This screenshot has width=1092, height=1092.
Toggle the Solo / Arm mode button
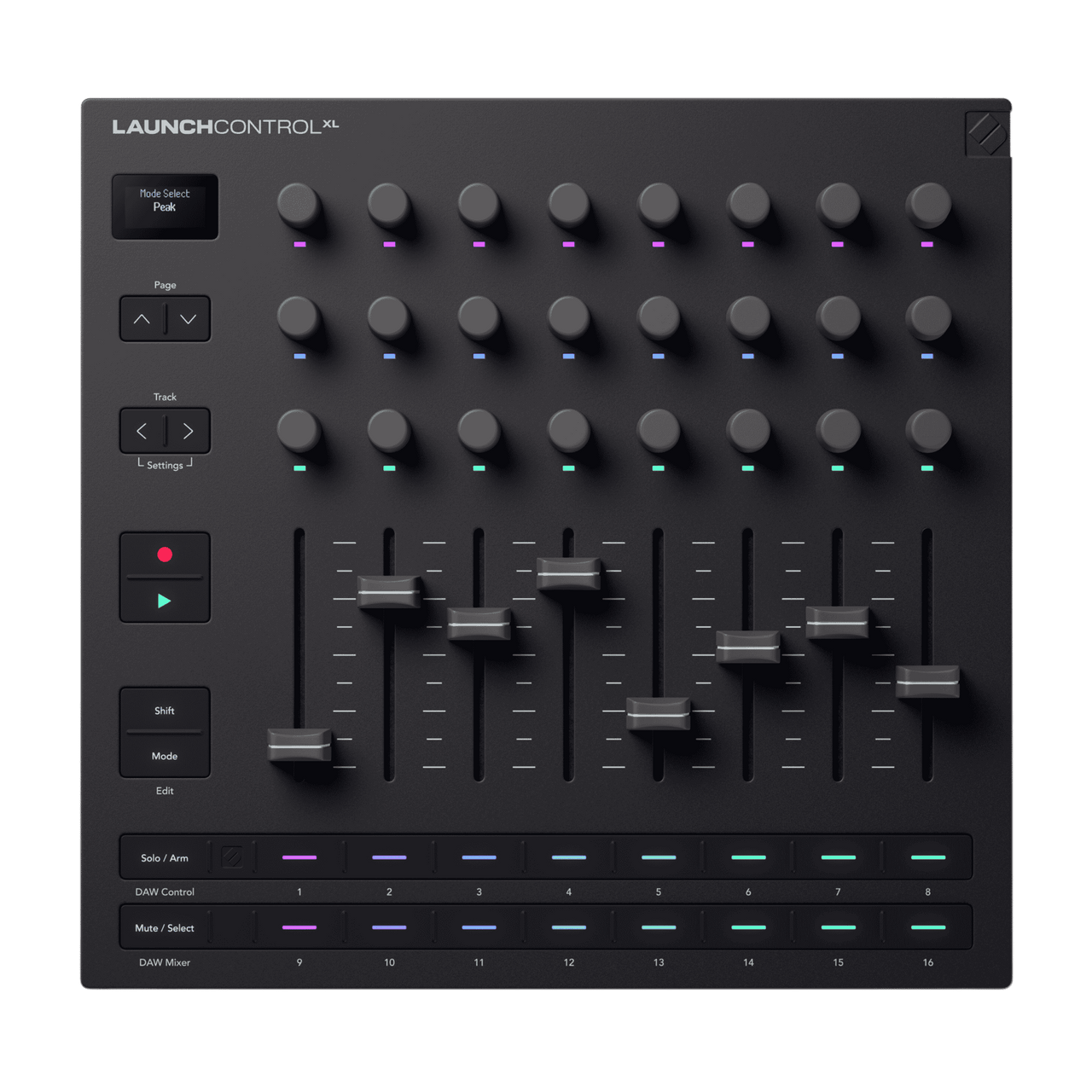point(165,857)
